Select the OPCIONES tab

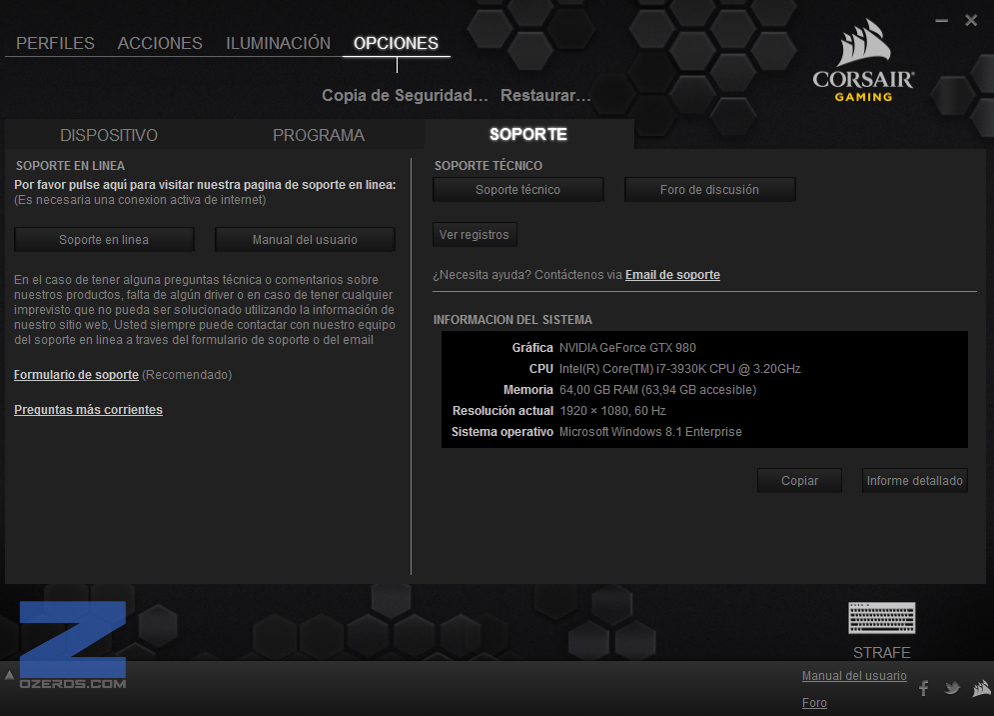pyautogui.click(x=396, y=43)
